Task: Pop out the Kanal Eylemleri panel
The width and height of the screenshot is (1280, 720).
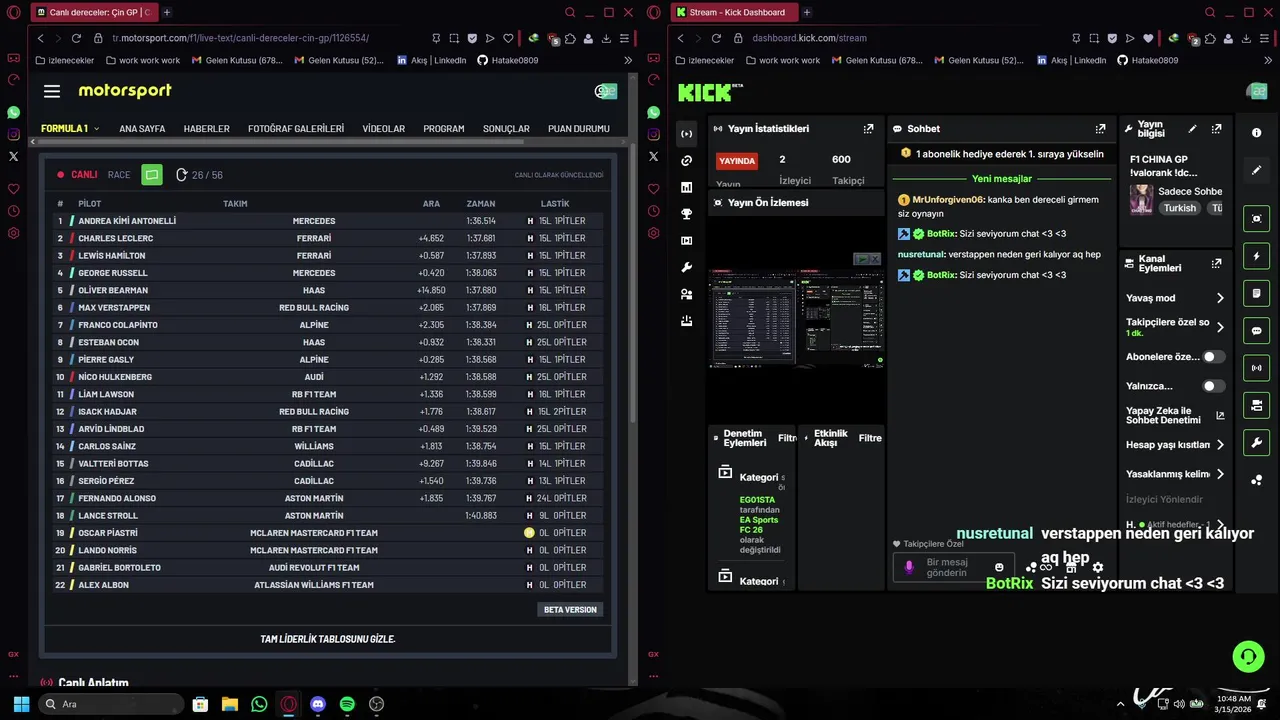Action: (1216, 263)
